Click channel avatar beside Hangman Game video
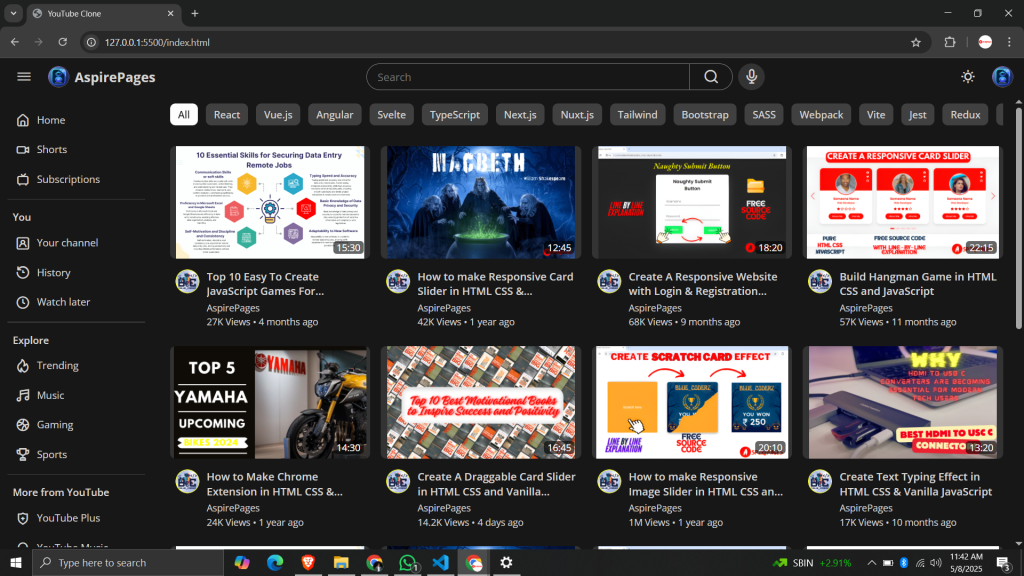The width and height of the screenshot is (1024, 576). point(820,281)
